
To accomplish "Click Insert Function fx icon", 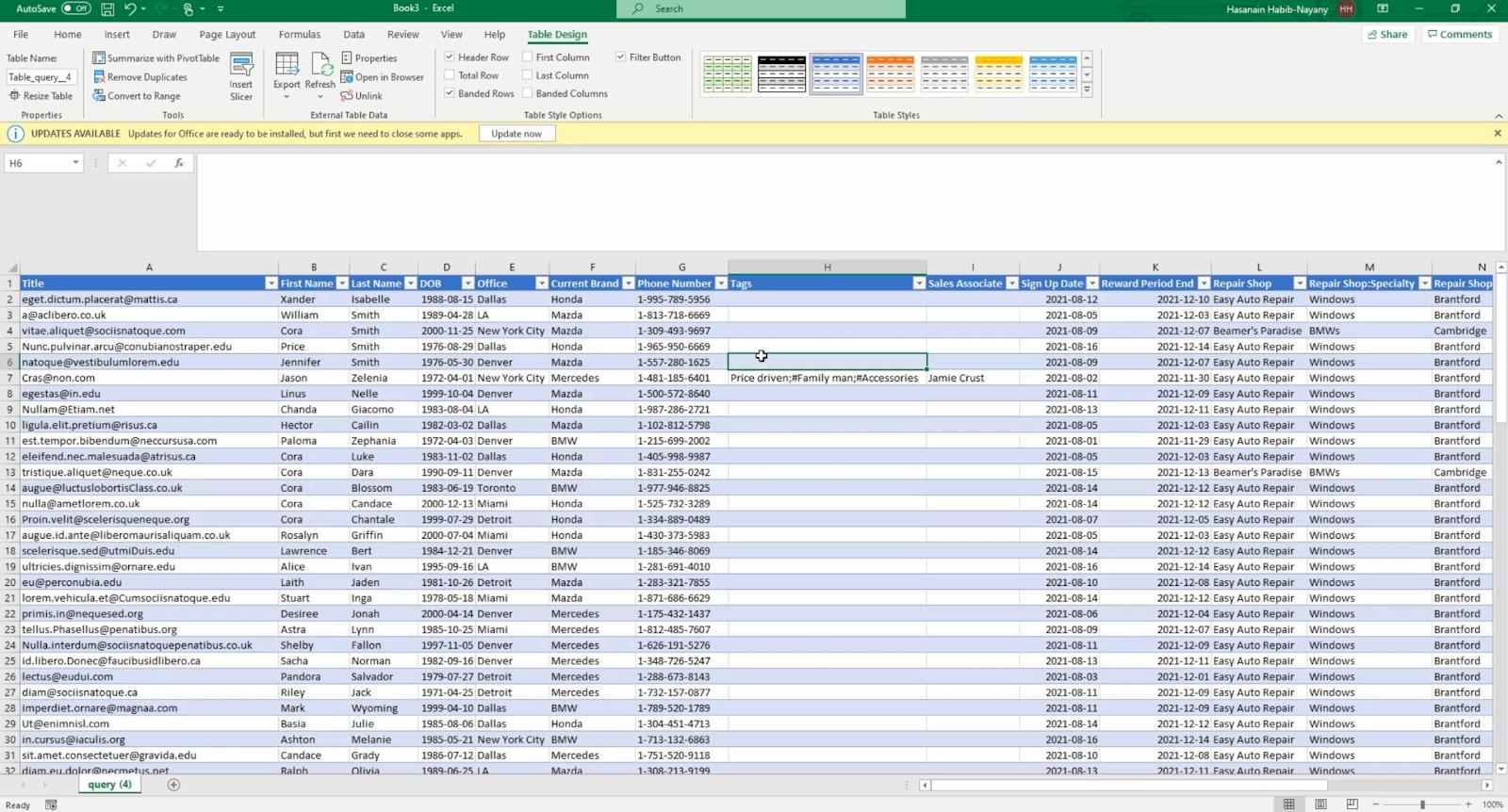I will coord(178,163).
